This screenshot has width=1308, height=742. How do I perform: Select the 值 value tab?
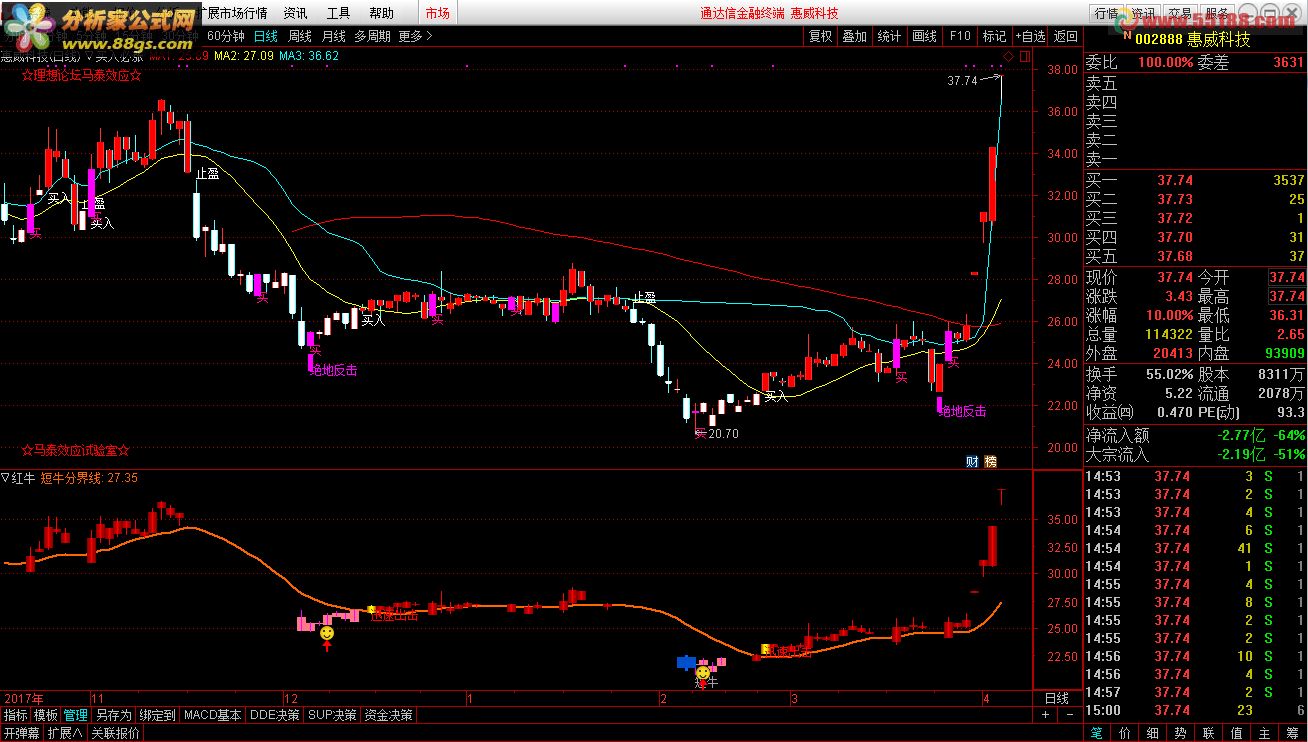(x=1238, y=733)
